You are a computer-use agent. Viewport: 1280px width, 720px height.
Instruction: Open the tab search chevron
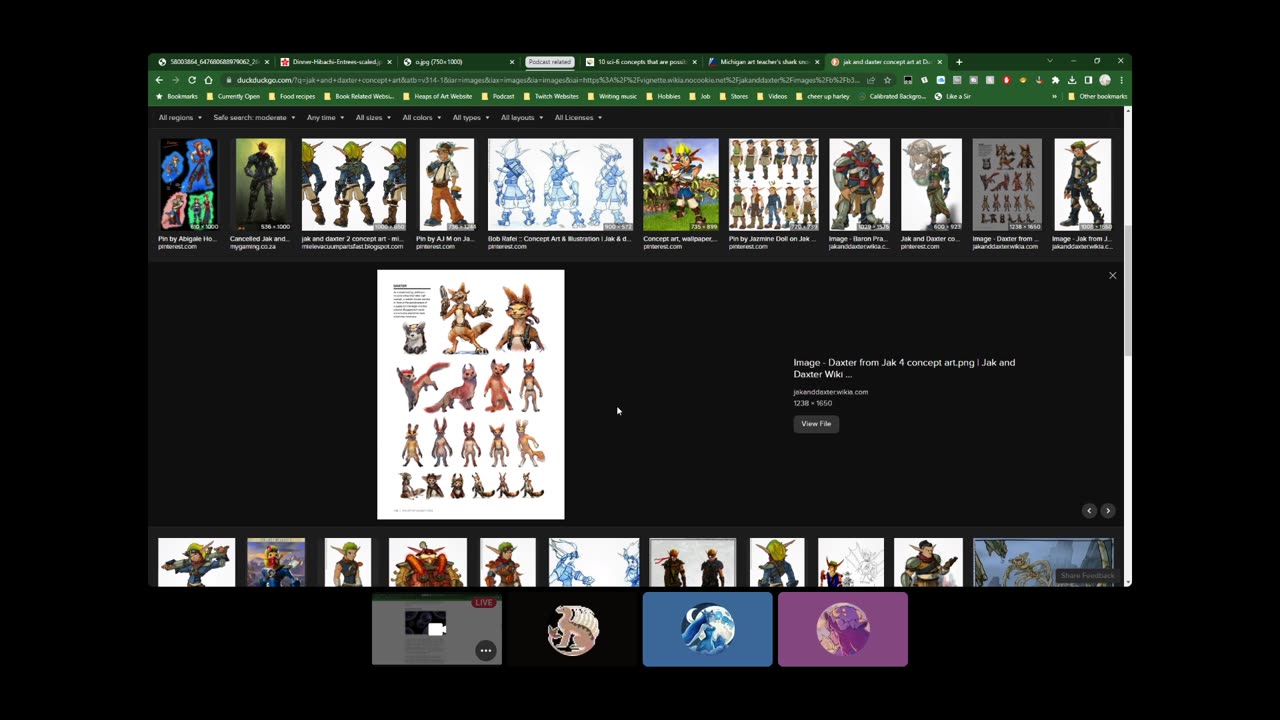click(x=1049, y=61)
